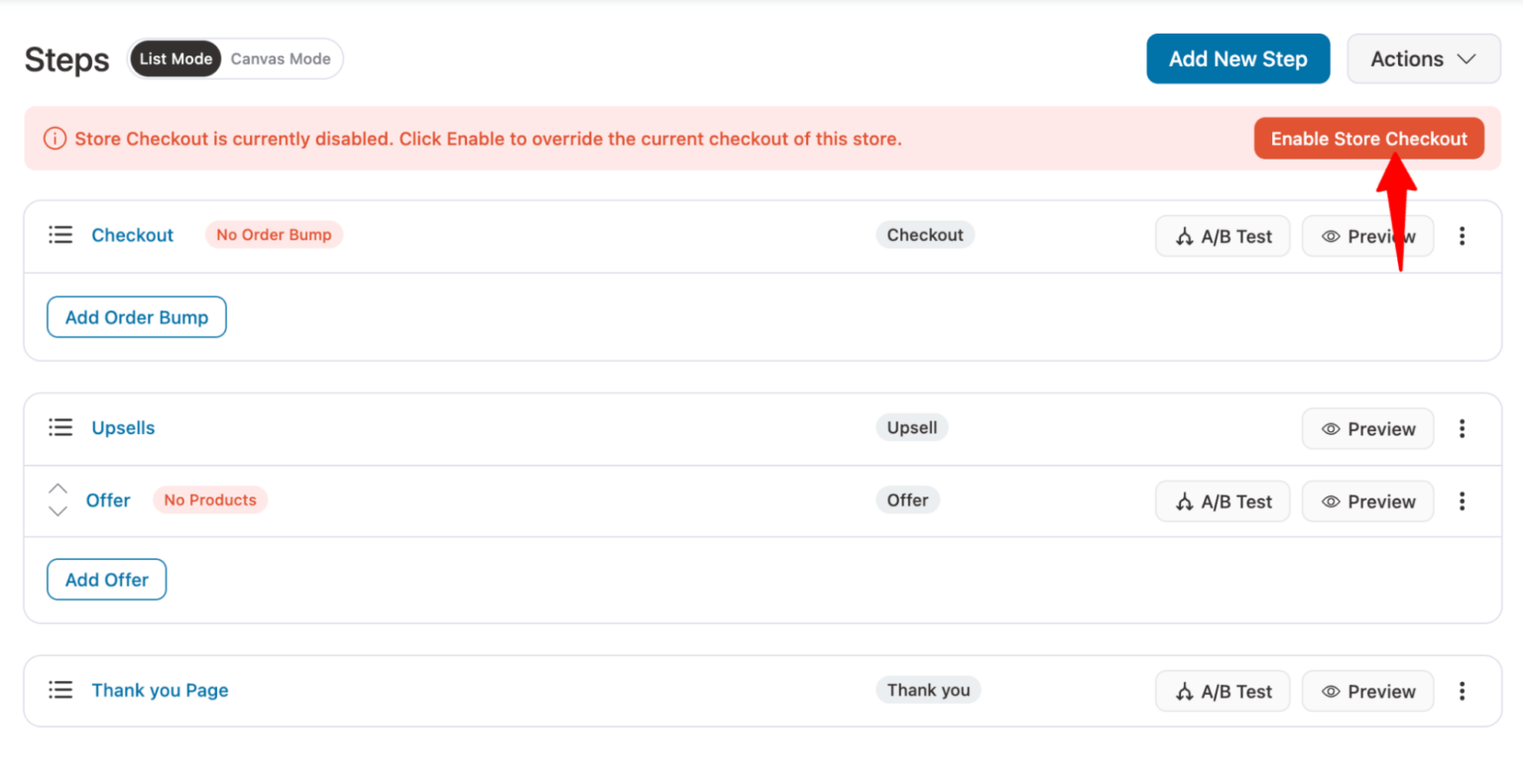Viewport: 1523px width, 784px height.
Task: Open the Upsells step
Action: click(123, 428)
